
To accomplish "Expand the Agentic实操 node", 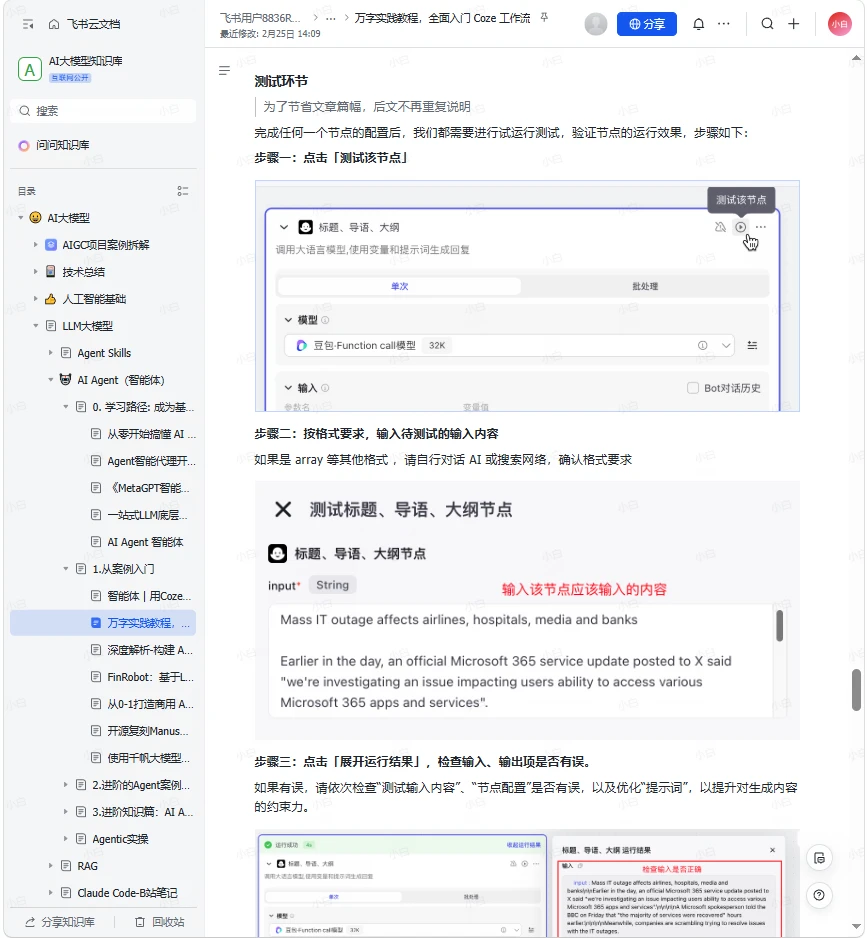I will tap(66, 839).
